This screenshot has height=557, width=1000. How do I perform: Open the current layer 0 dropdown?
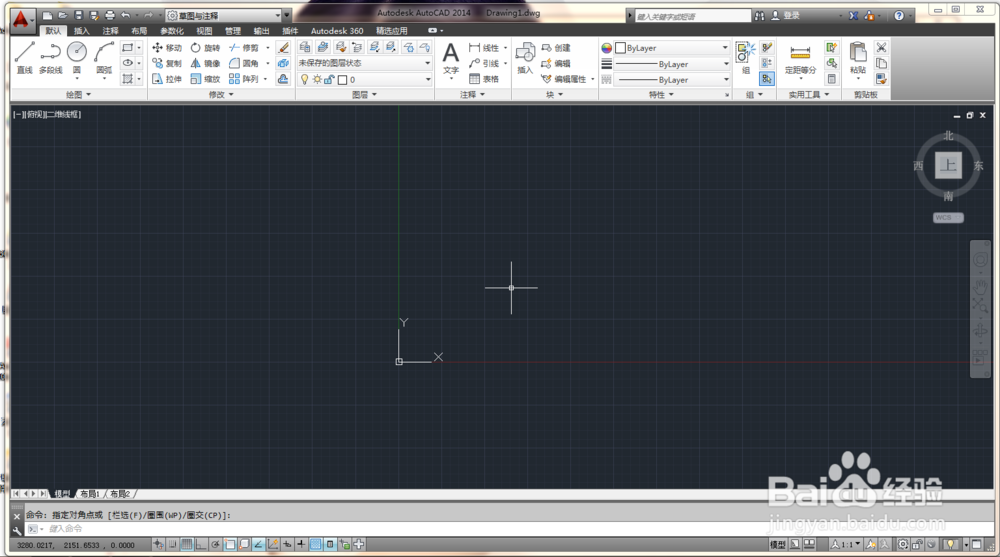[x=365, y=79]
